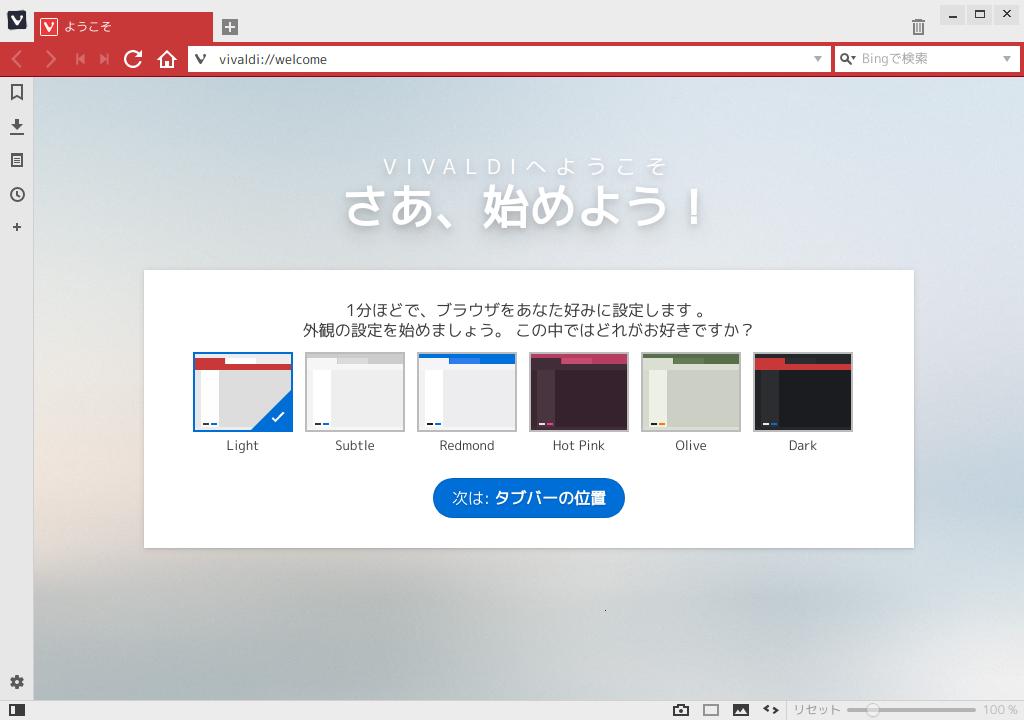This screenshot has height=720, width=1024.
Task: Open the search engine selector icon
Action: pyautogui.click(x=848, y=59)
